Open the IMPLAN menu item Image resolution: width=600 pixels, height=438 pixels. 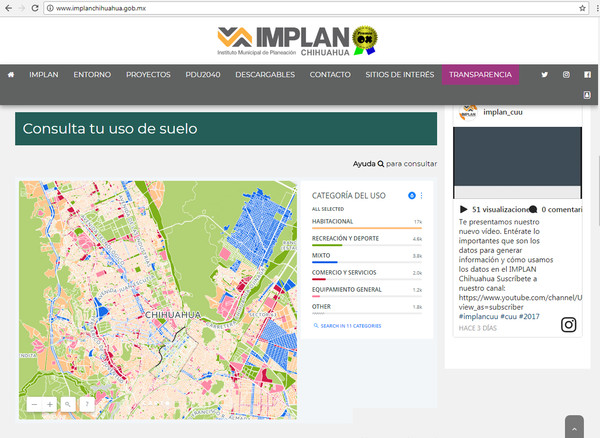tap(44, 75)
